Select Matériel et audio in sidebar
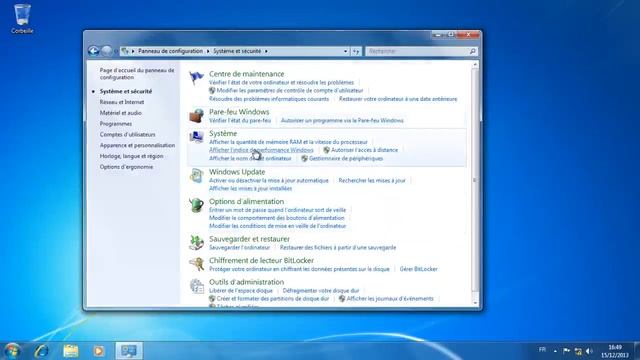Screen dimensions: 640x360 tap(120, 113)
